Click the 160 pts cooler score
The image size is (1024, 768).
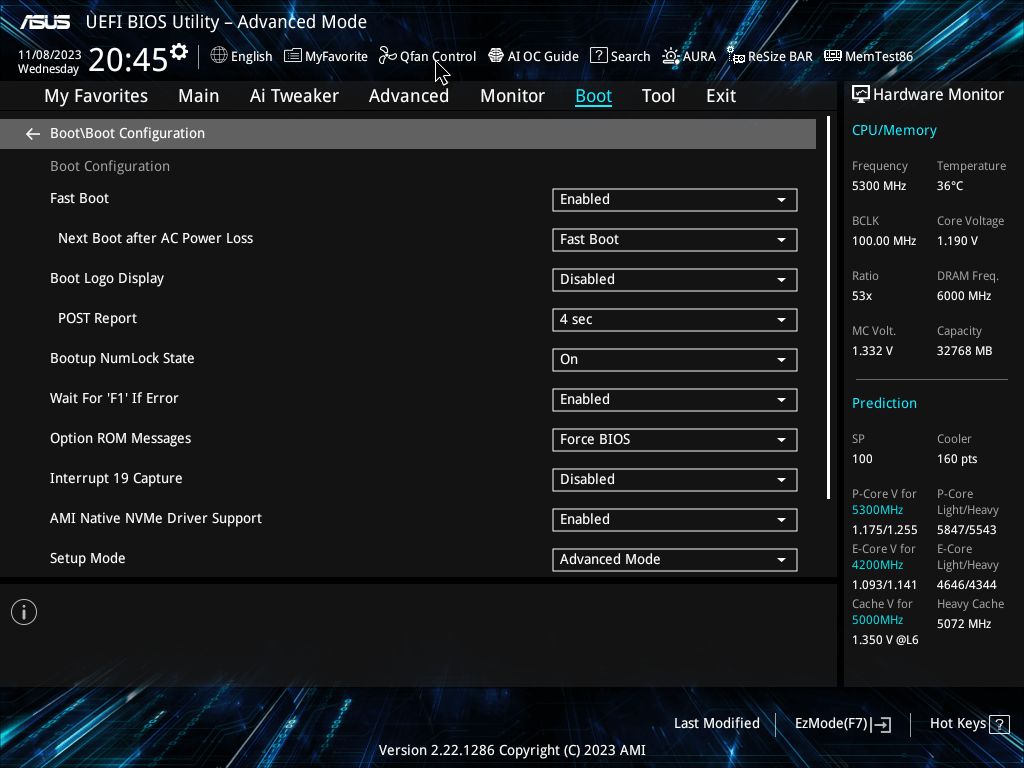click(957, 459)
